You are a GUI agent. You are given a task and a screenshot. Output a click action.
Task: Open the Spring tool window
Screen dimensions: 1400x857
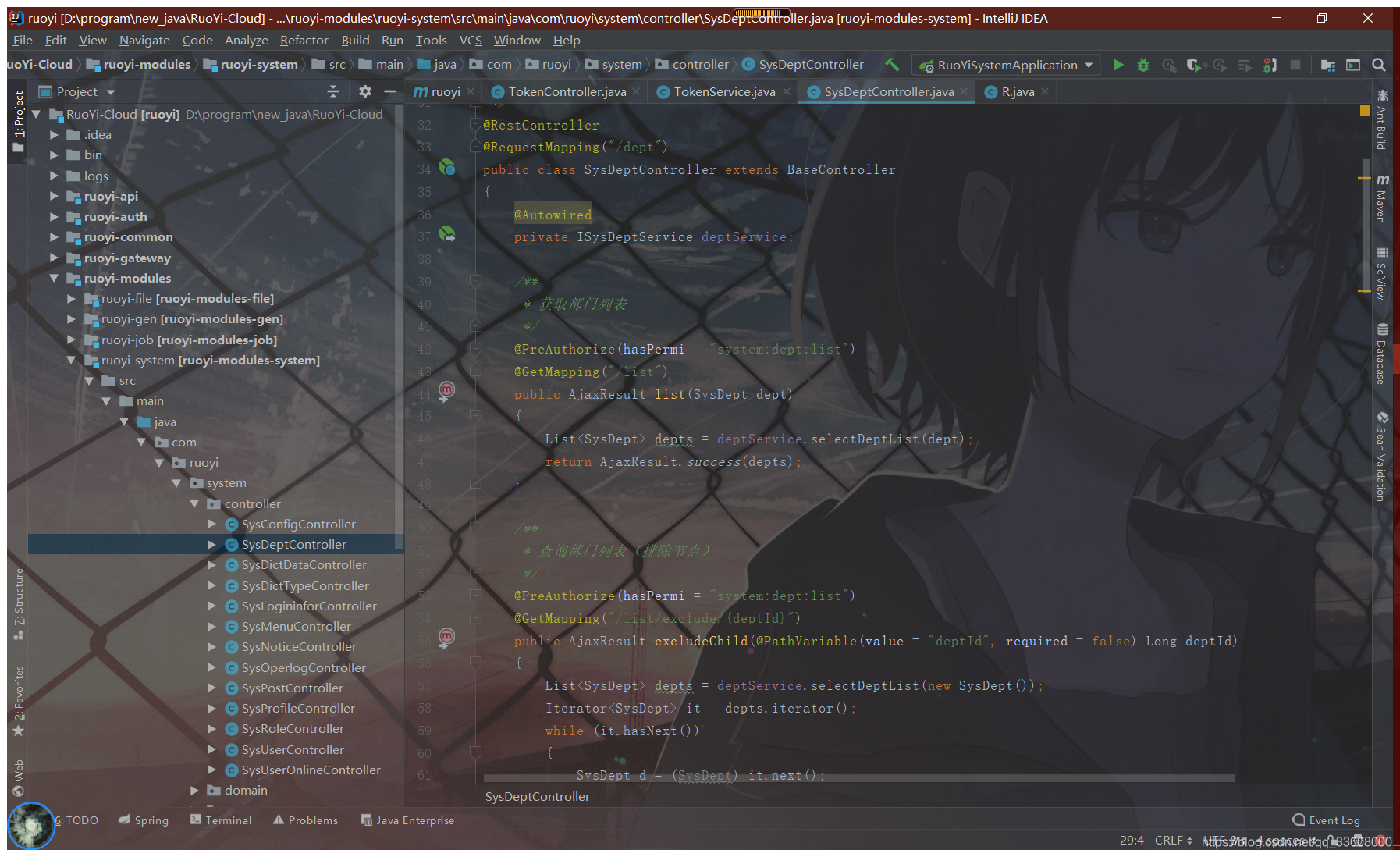[144, 820]
